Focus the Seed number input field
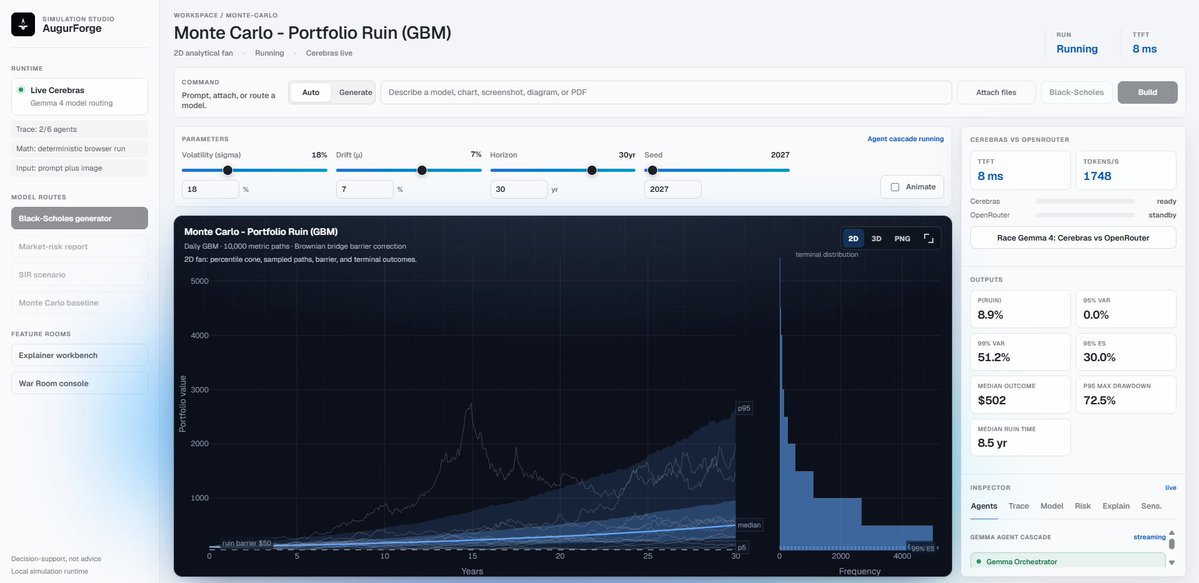This screenshot has height=583, width=1199. click(x=673, y=189)
